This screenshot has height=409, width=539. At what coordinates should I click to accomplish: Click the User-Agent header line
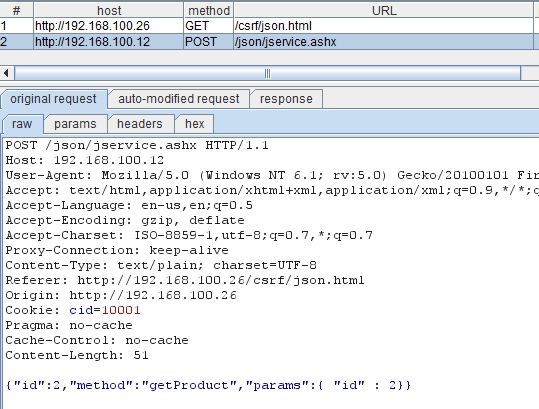272,175
